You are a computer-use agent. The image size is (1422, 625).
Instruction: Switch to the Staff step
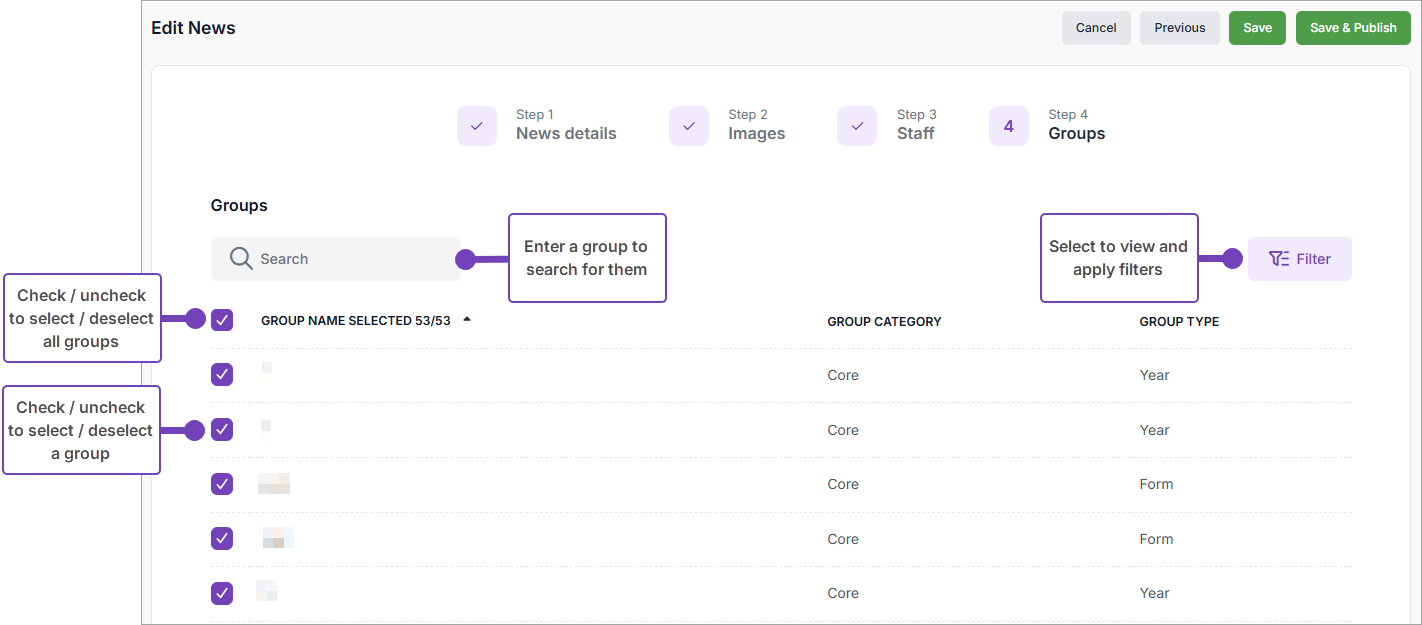click(x=915, y=133)
